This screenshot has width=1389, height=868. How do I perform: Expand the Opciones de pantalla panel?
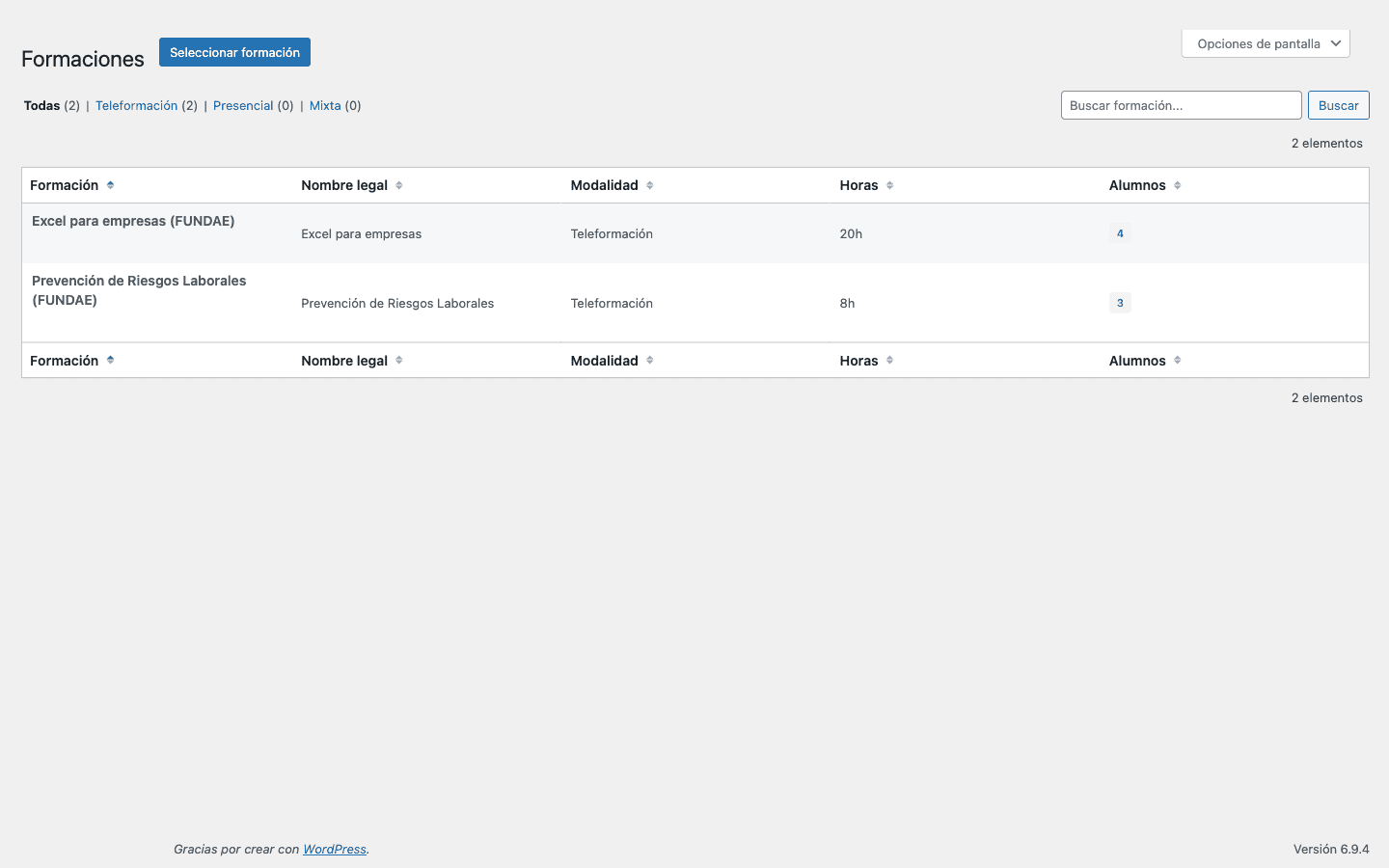(1266, 42)
